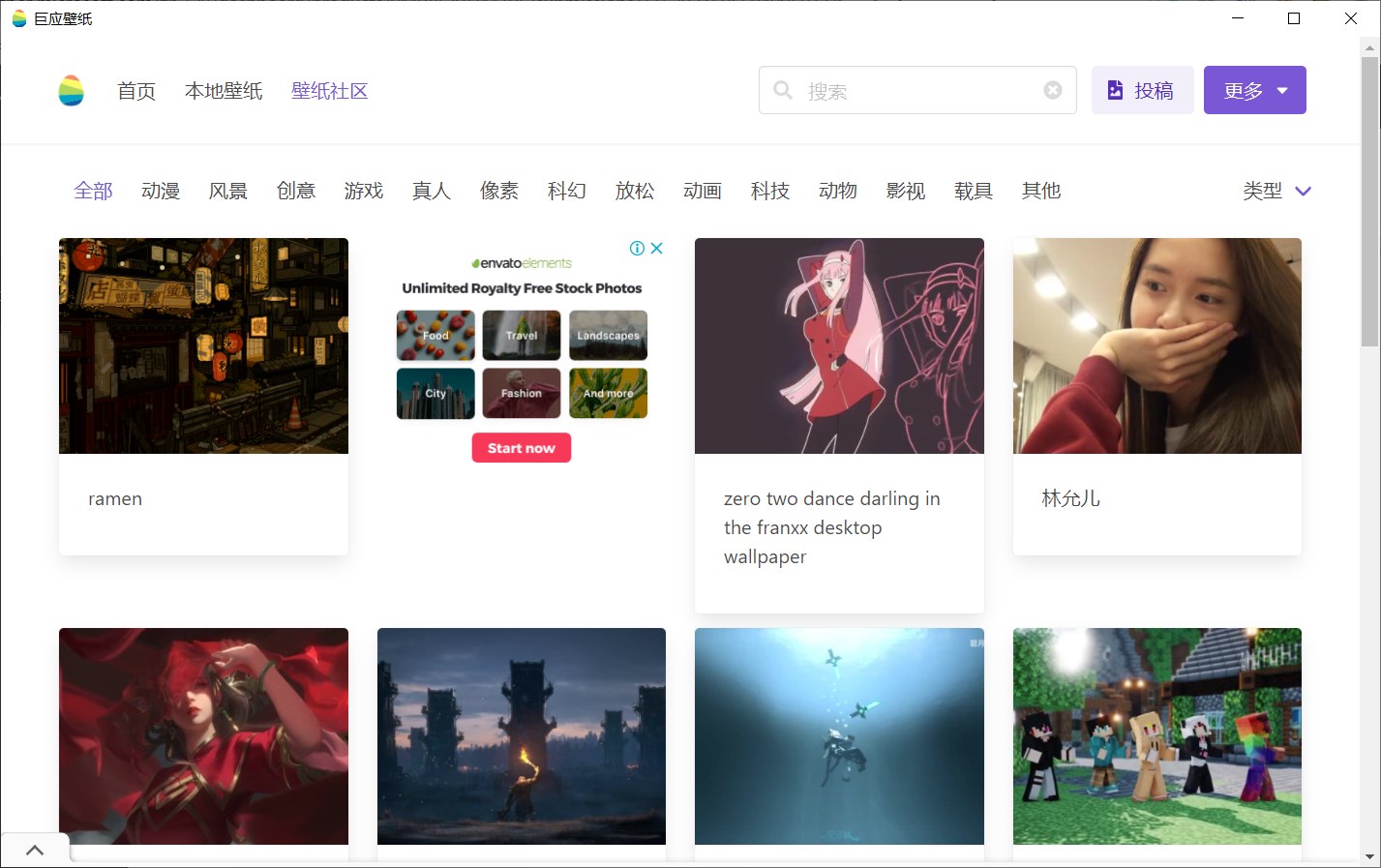This screenshot has width=1381, height=868.
Task: Click the scrollbar down arrow
Action: 1369,856
